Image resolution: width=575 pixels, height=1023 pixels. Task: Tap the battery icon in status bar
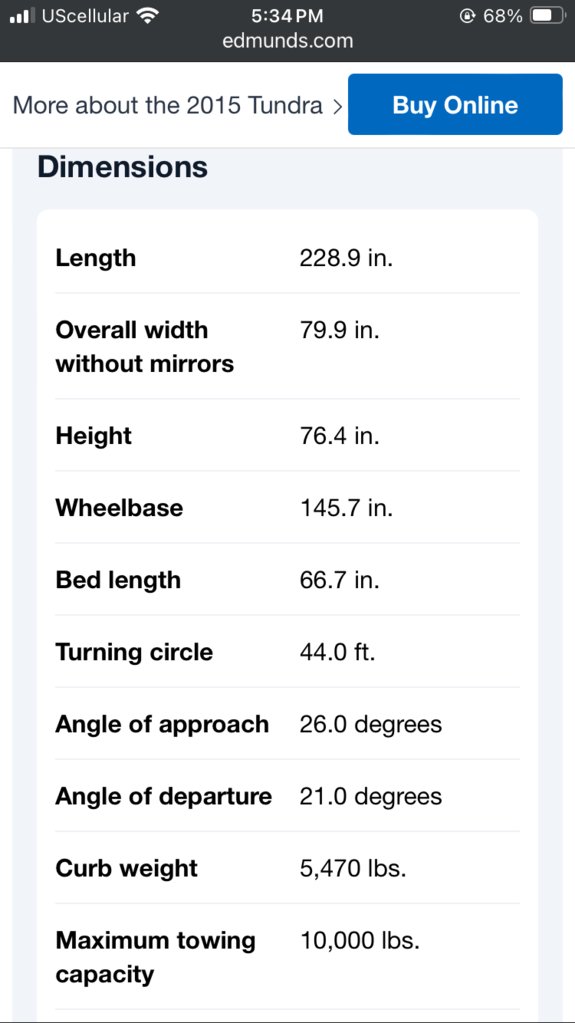pos(548,16)
